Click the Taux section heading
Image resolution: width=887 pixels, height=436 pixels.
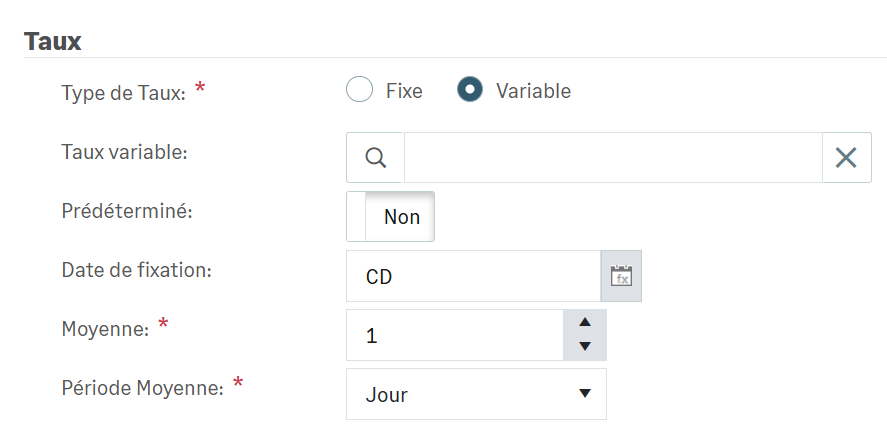pyautogui.click(x=52, y=41)
